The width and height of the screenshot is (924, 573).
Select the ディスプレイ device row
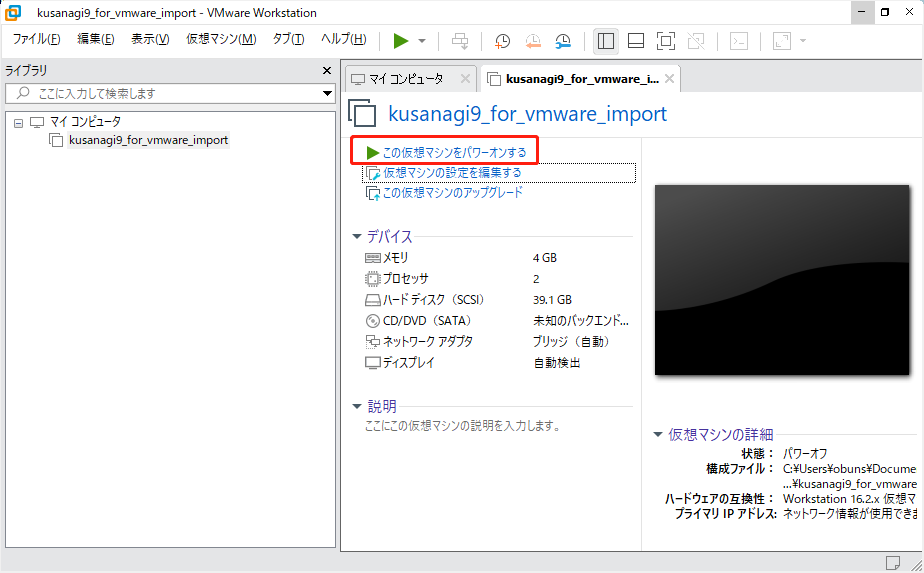click(498, 363)
